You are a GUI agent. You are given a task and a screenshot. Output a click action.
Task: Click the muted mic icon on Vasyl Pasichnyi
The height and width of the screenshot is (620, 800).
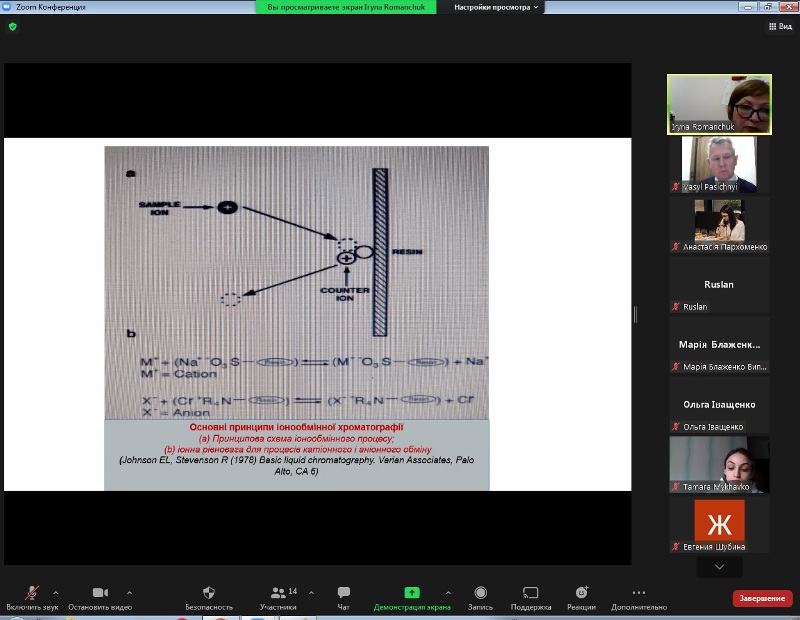pyautogui.click(x=676, y=187)
